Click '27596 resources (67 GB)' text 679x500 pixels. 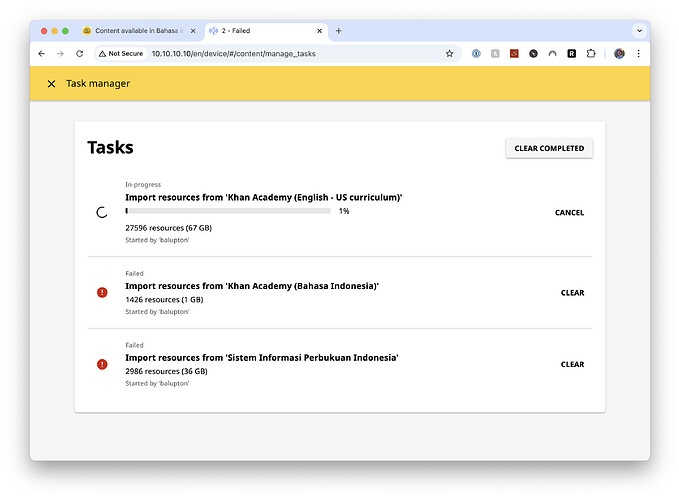[x=168, y=228]
